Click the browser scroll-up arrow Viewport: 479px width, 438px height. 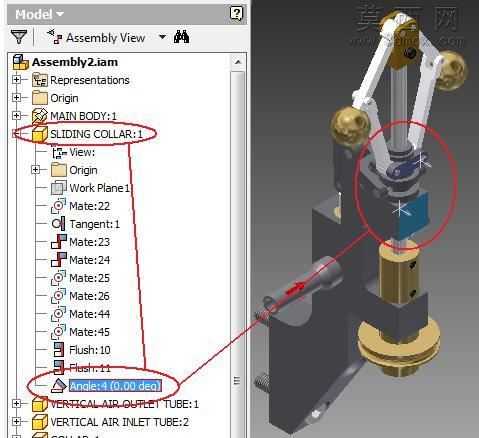click(x=238, y=62)
